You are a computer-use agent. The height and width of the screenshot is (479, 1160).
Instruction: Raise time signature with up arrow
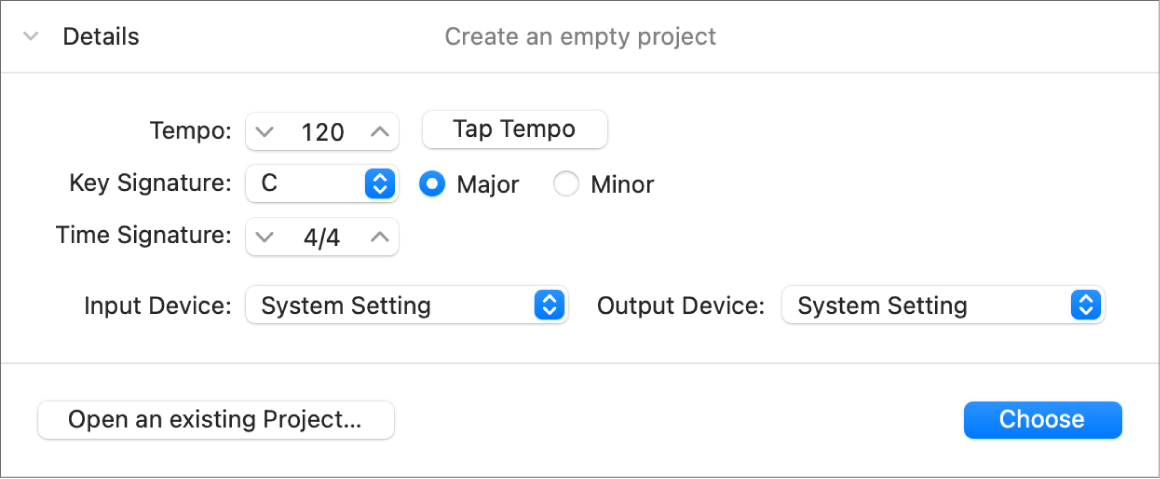click(x=379, y=237)
